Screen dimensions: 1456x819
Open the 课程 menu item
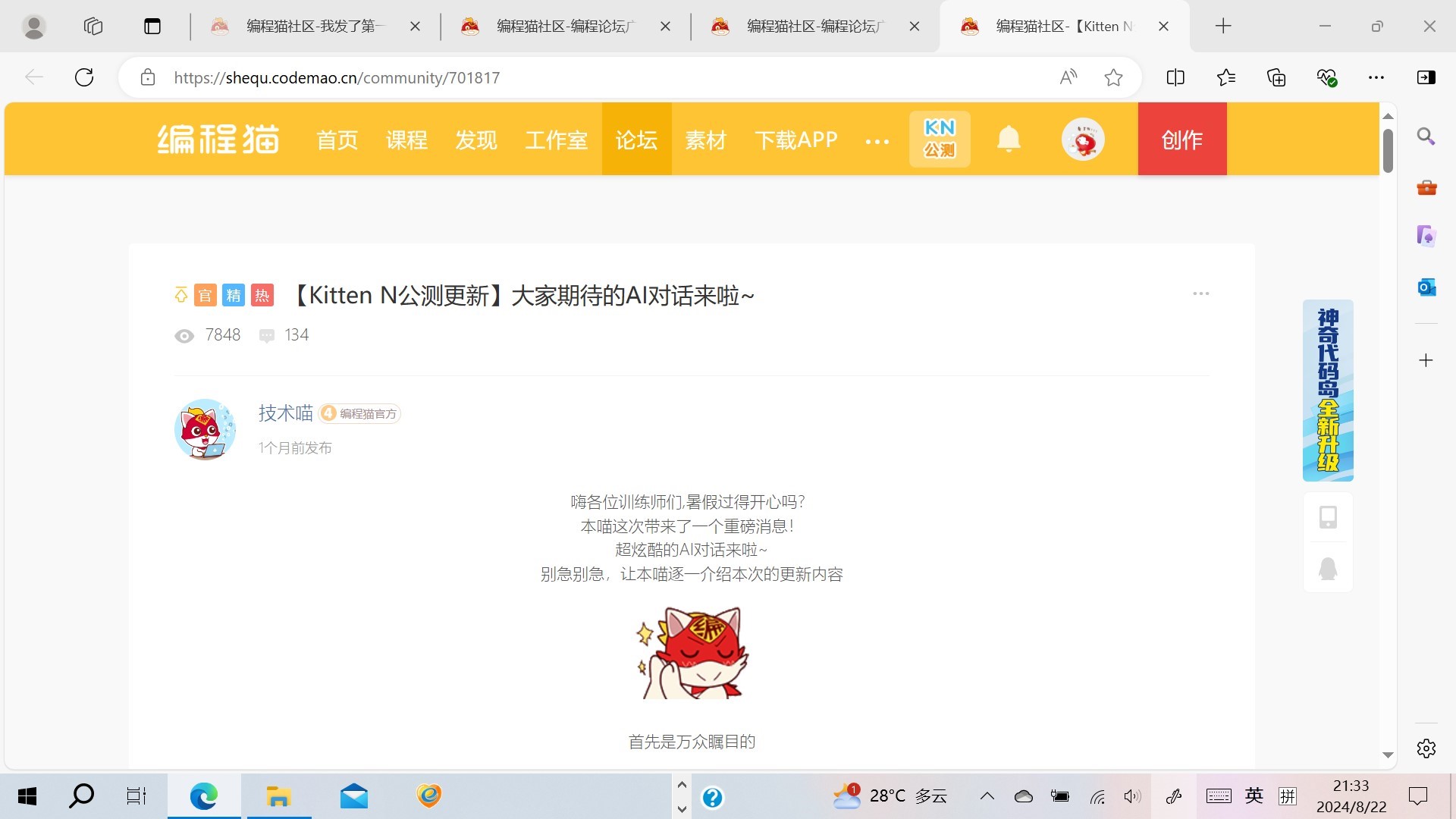pyautogui.click(x=407, y=140)
